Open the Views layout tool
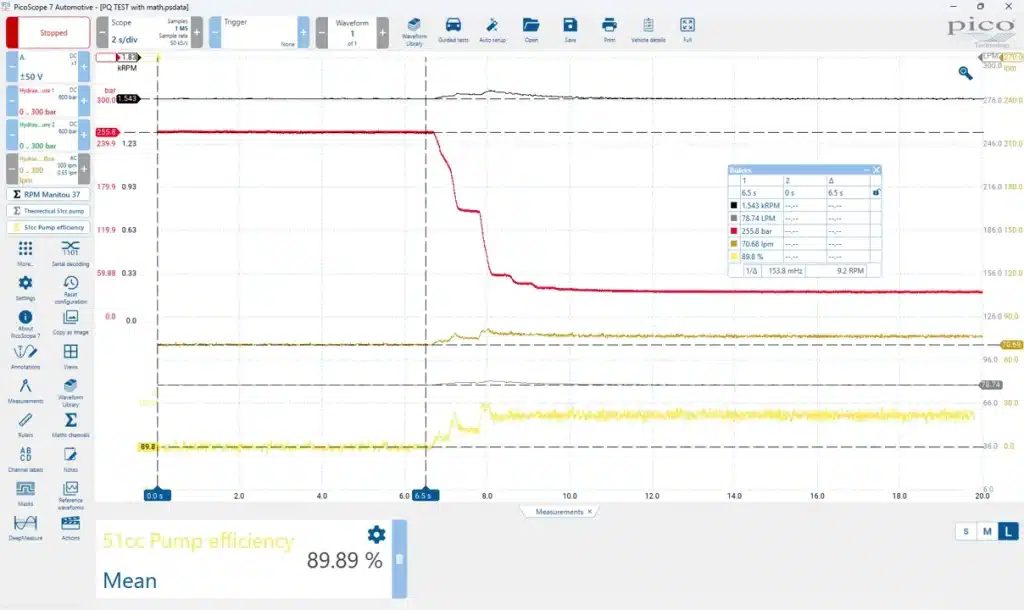This screenshot has height=610, width=1024. pyautogui.click(x=70, y=356)
